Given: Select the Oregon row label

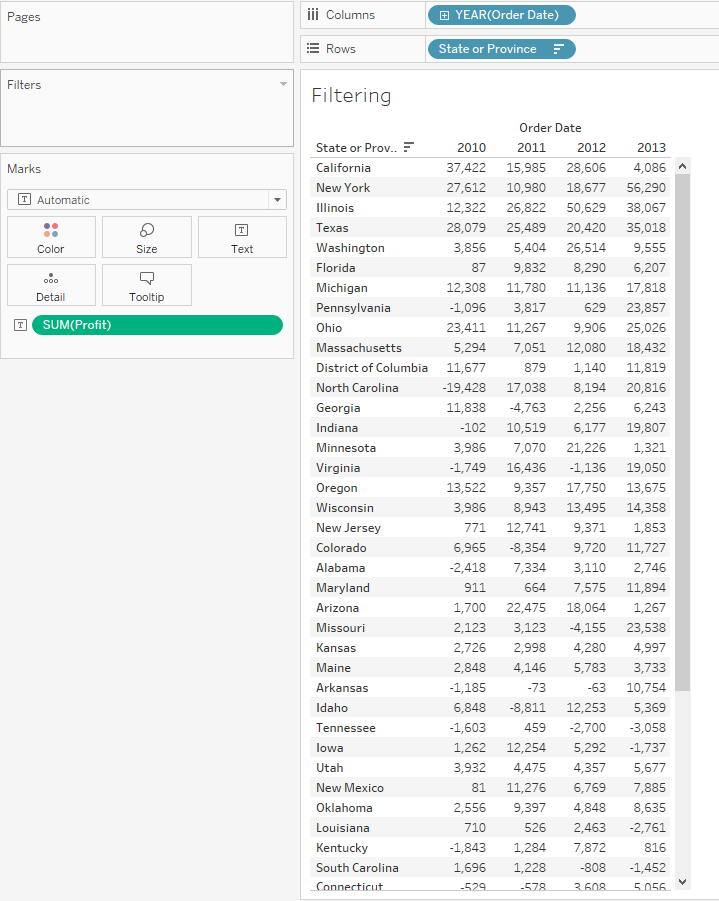Looking at the screenshot, I should tap(337, 488).
